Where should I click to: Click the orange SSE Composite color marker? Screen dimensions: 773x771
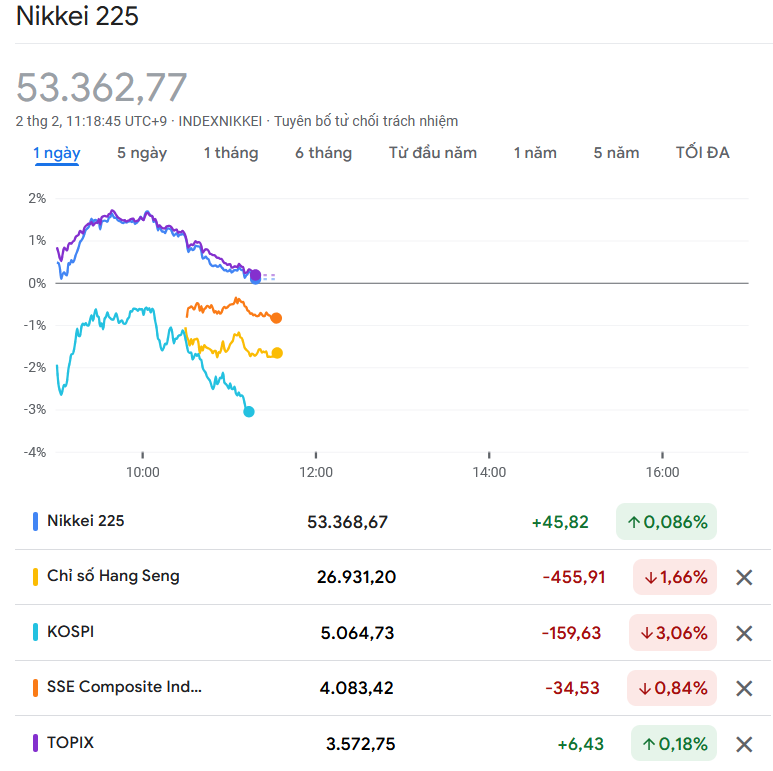pos(36,688)
